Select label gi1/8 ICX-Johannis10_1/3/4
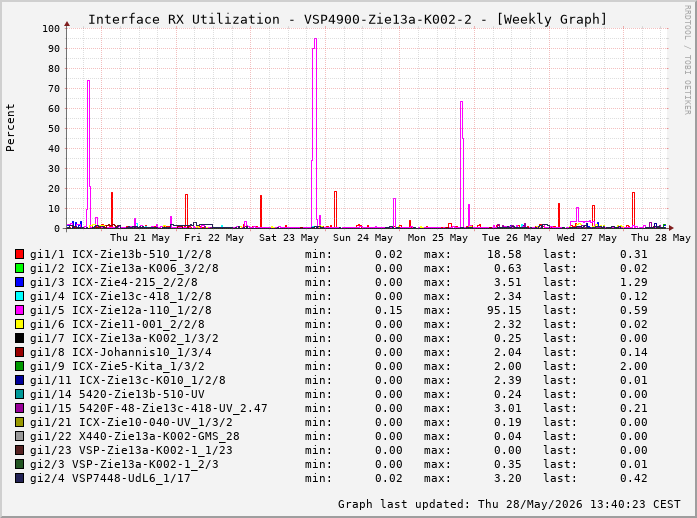This screenshot has height=518, width=697. pyautogui.click(x=121, y=352)
